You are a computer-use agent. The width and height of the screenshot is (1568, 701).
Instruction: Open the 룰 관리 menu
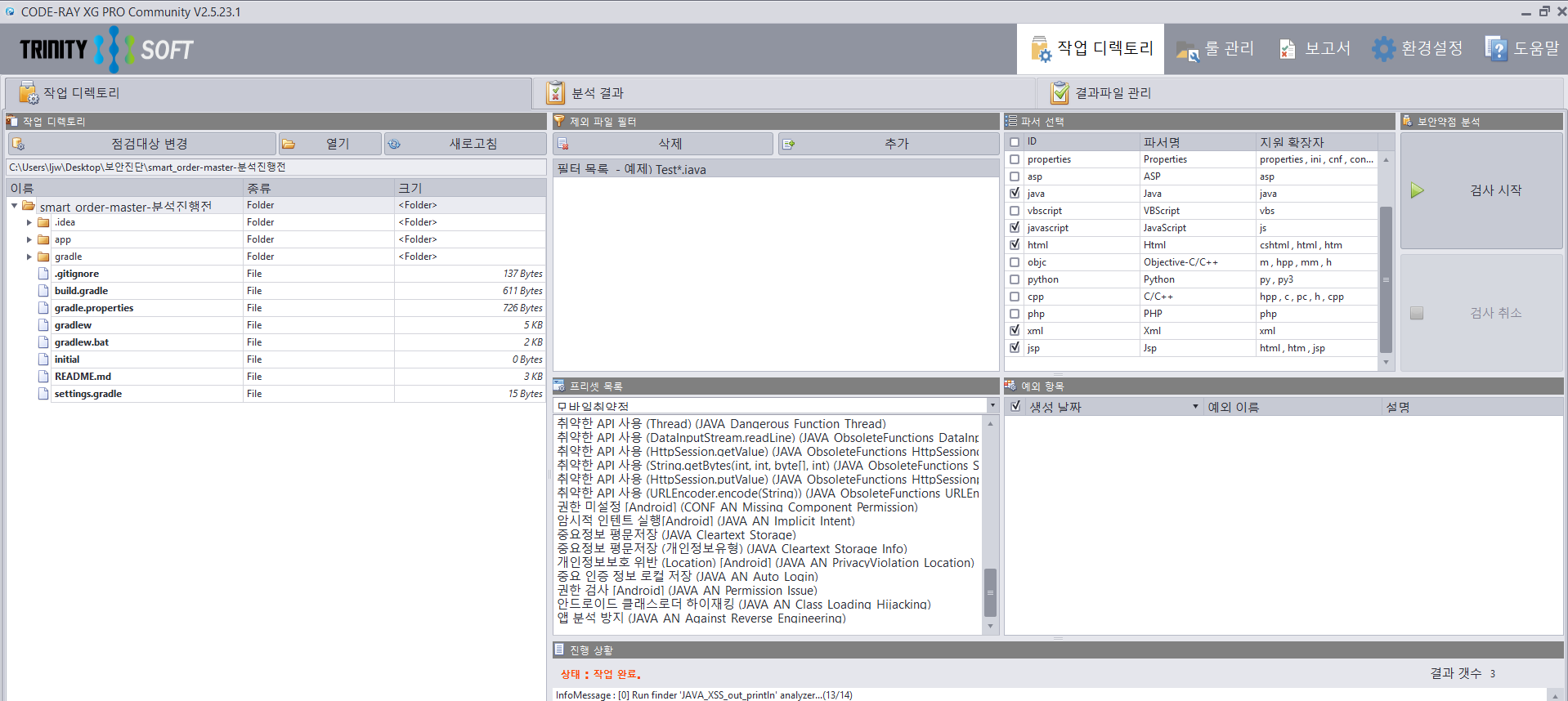click(x=1216, y=48)
